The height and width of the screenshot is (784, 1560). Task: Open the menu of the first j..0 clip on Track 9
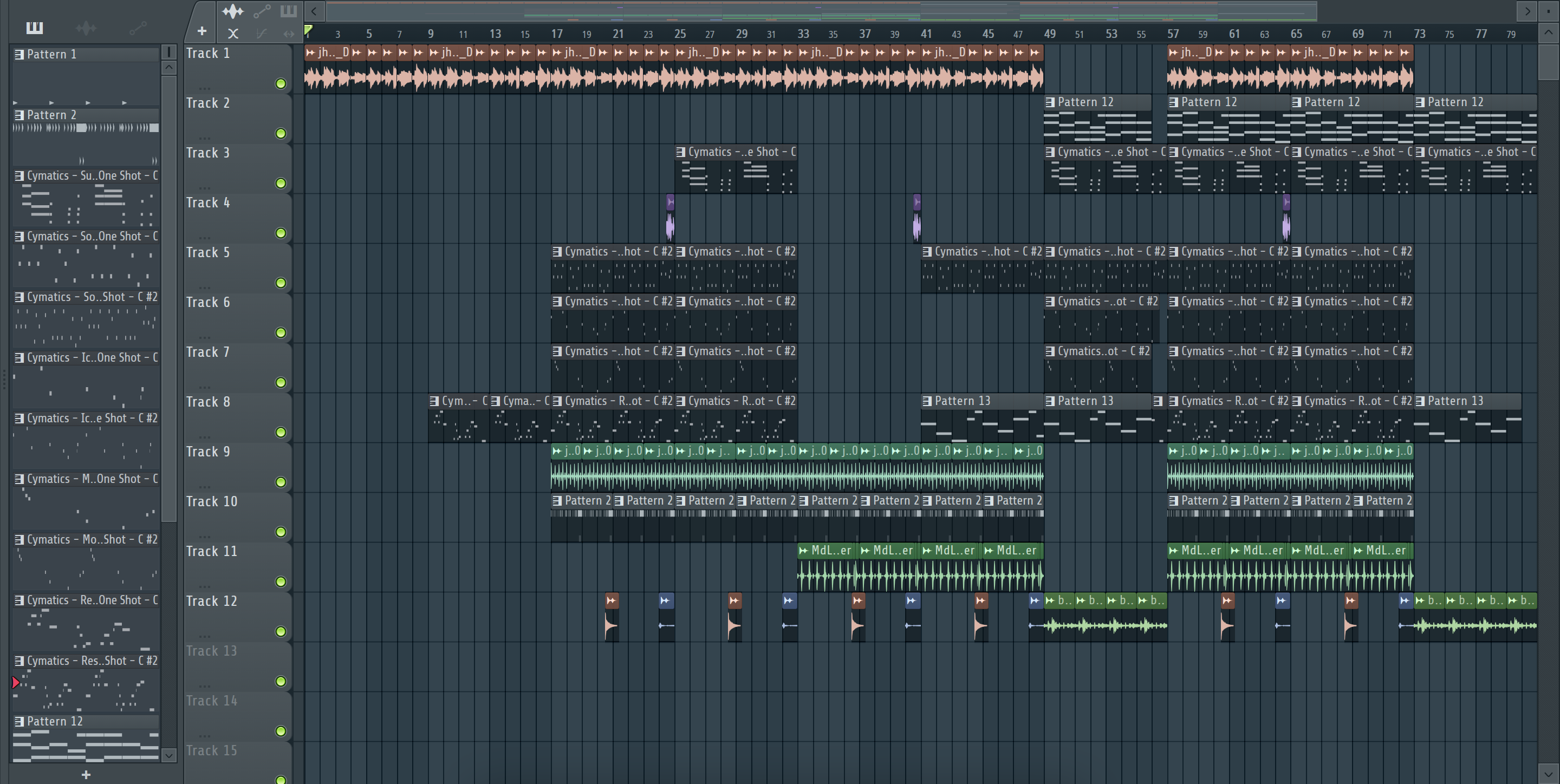pos(557,450)
